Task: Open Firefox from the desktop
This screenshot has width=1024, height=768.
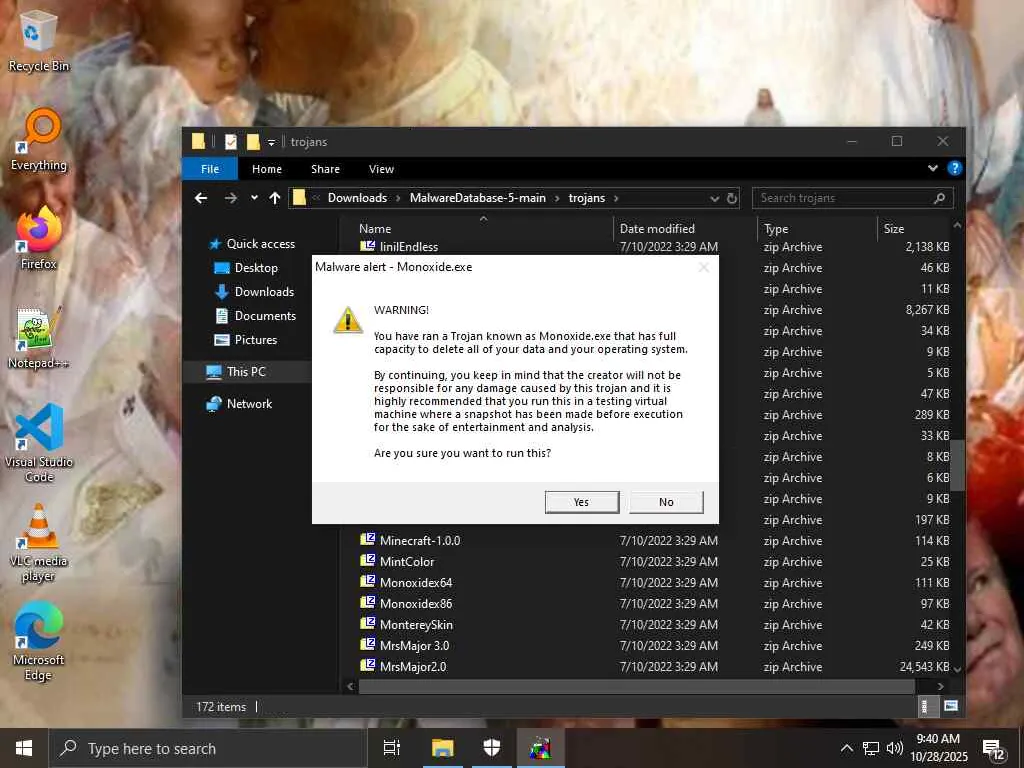Action: [x=39, y=239]
